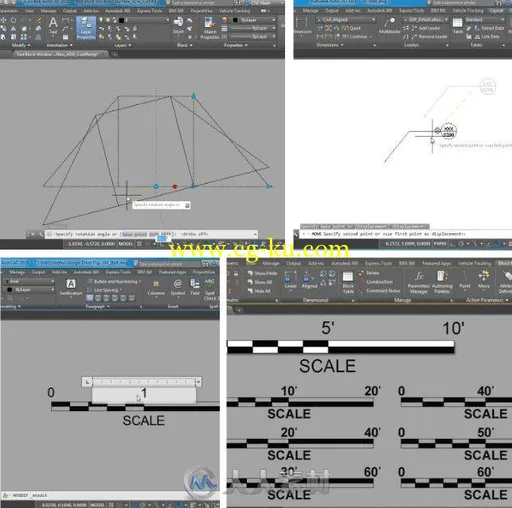Viewport: 512px width, 508px height.
Task: Open Express Tools tab in top-left window
Action: click(x=150, y=11)
